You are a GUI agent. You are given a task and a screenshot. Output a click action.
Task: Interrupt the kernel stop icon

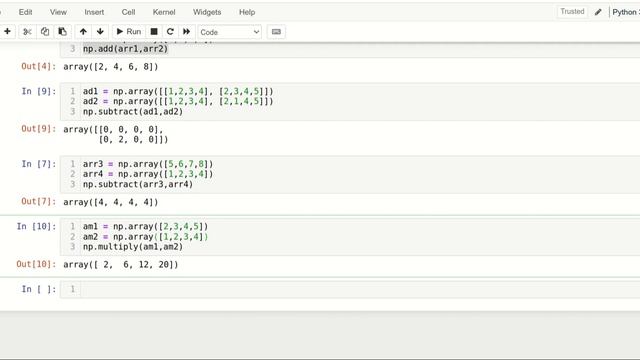point(154,31)
